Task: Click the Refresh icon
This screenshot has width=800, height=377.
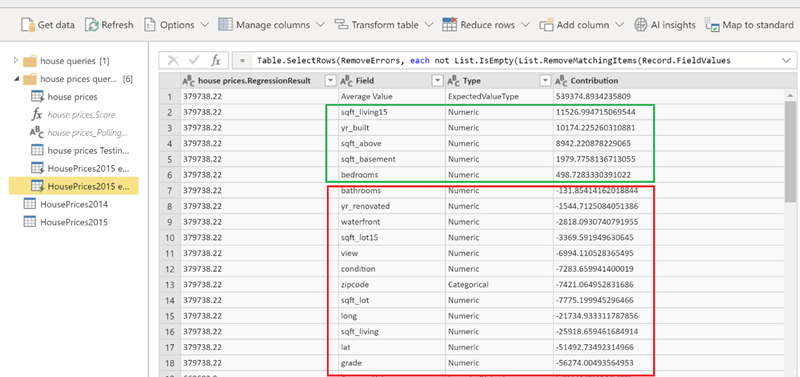Action: (x=91, y=24)
